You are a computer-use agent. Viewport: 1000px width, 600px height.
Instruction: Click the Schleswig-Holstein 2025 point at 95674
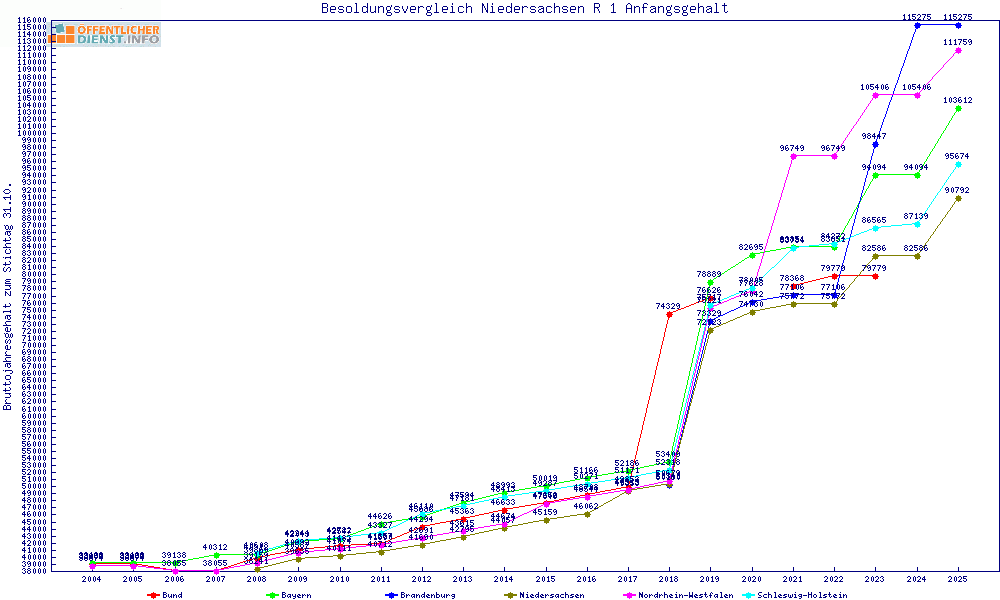click(959, 164)
